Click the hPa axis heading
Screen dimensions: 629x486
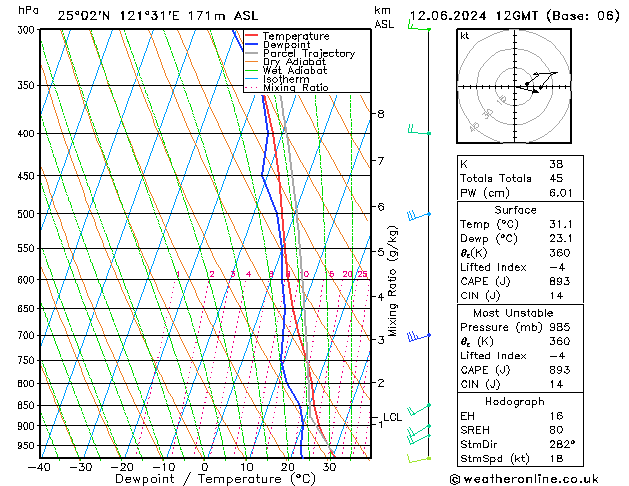click(x=28, y=10)
